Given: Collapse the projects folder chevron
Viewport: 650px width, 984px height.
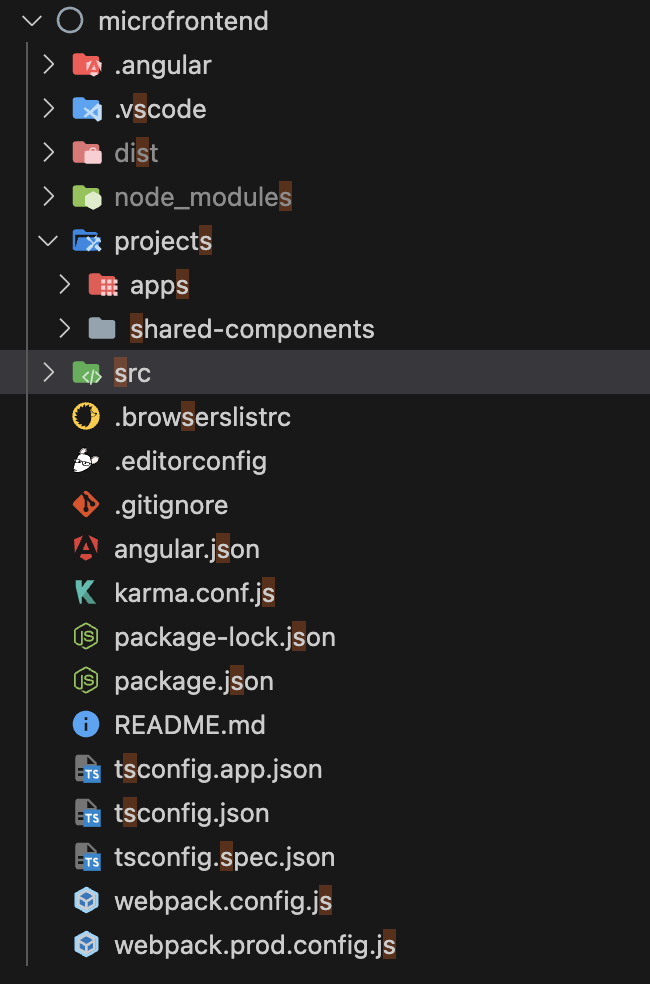Looking at the screenshot, I should click(47, 241).
